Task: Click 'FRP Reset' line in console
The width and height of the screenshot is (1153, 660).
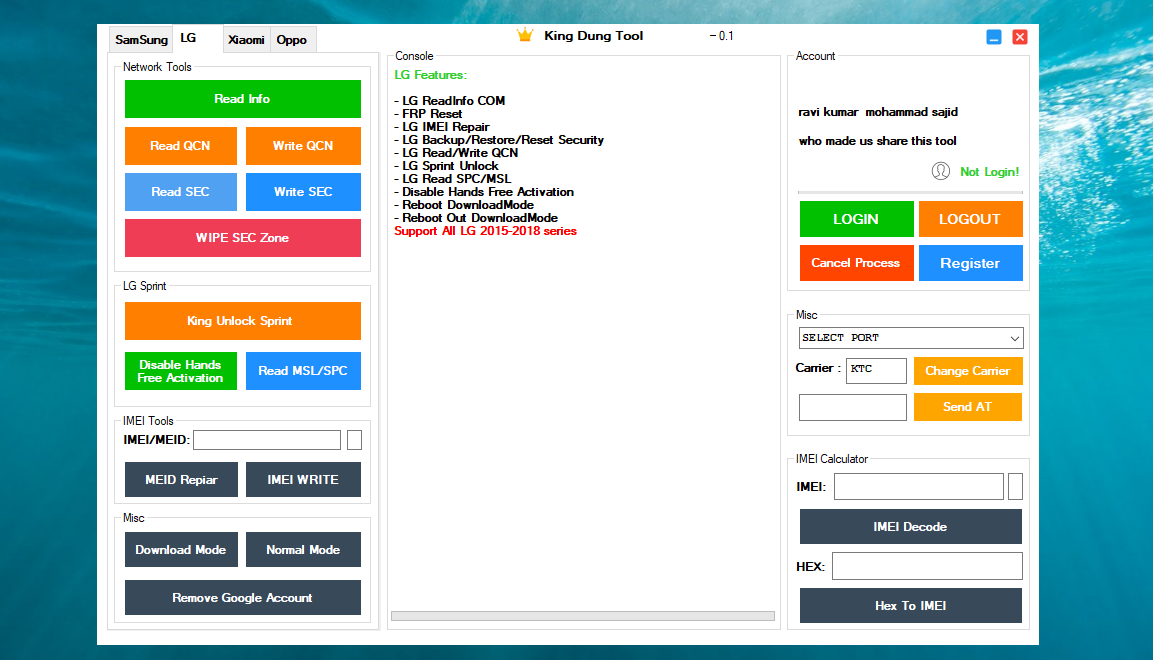Action: [429, 114]
